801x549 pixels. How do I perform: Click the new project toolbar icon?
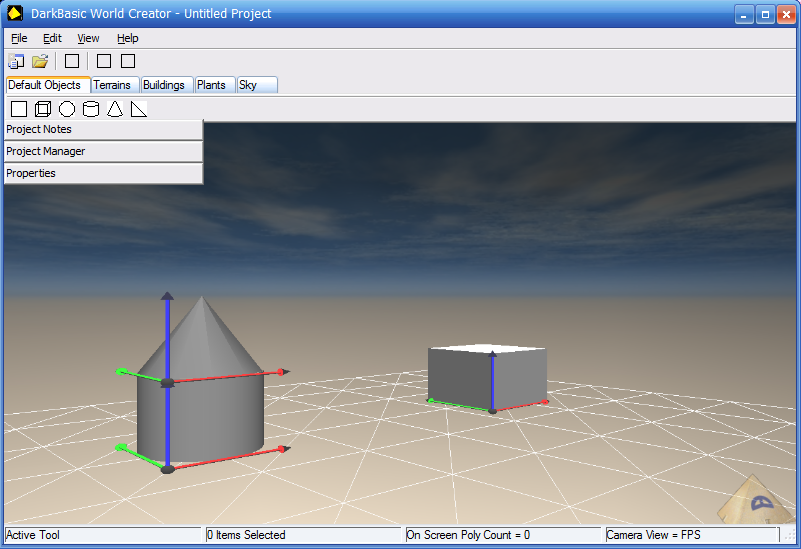(x=16, y=61)
